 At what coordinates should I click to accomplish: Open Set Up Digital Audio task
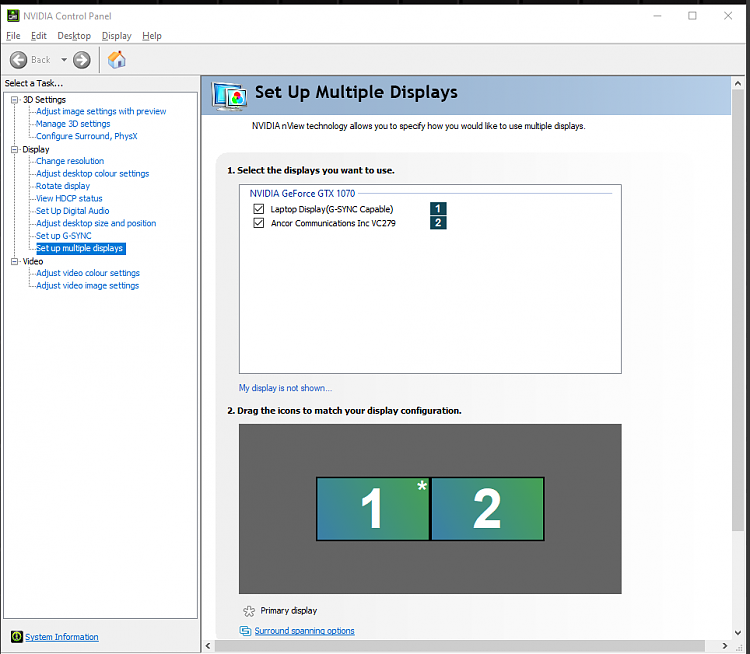[73, 211]
